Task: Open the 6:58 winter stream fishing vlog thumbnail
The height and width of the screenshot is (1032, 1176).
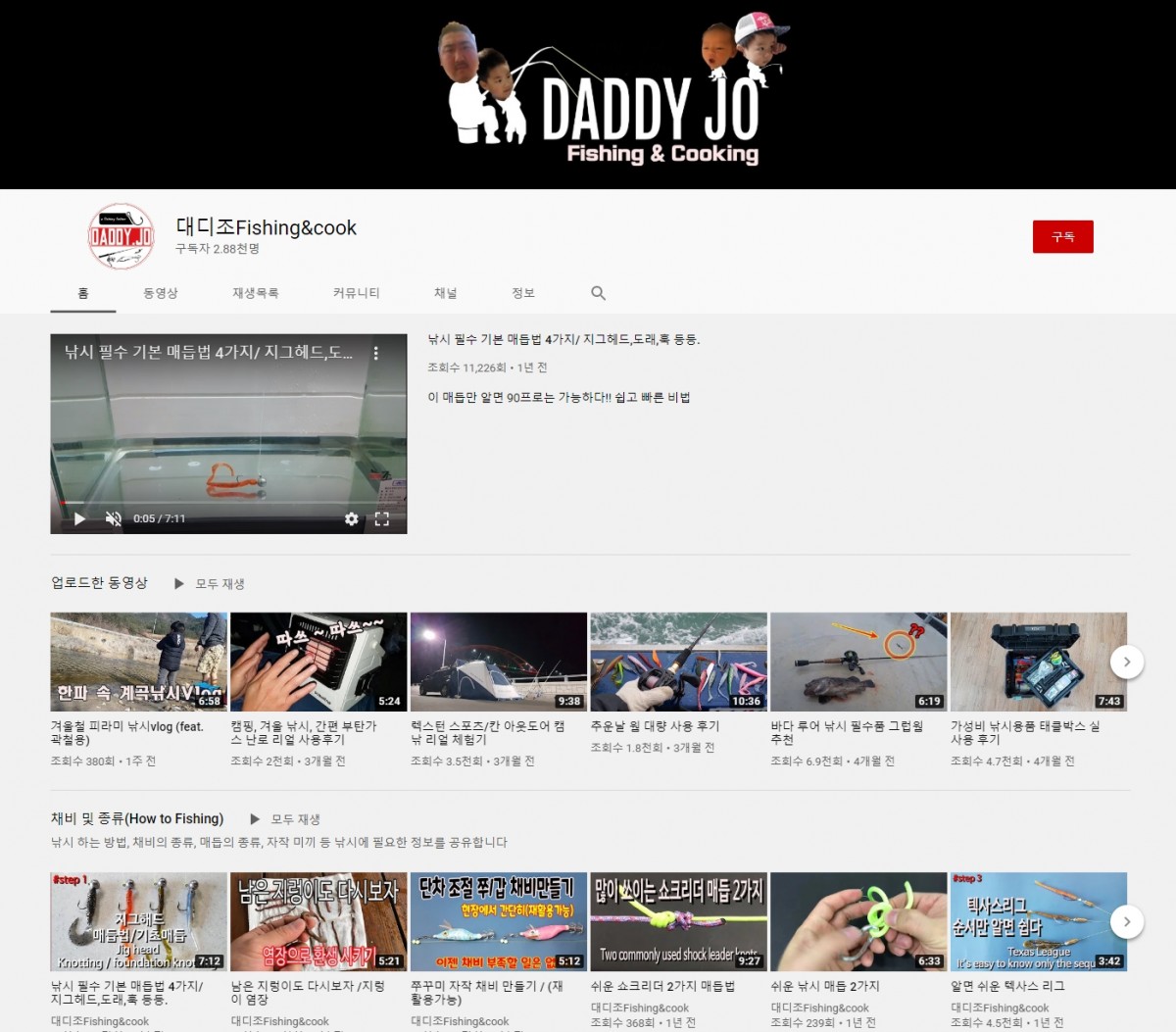Action: [x=138, y=662]
